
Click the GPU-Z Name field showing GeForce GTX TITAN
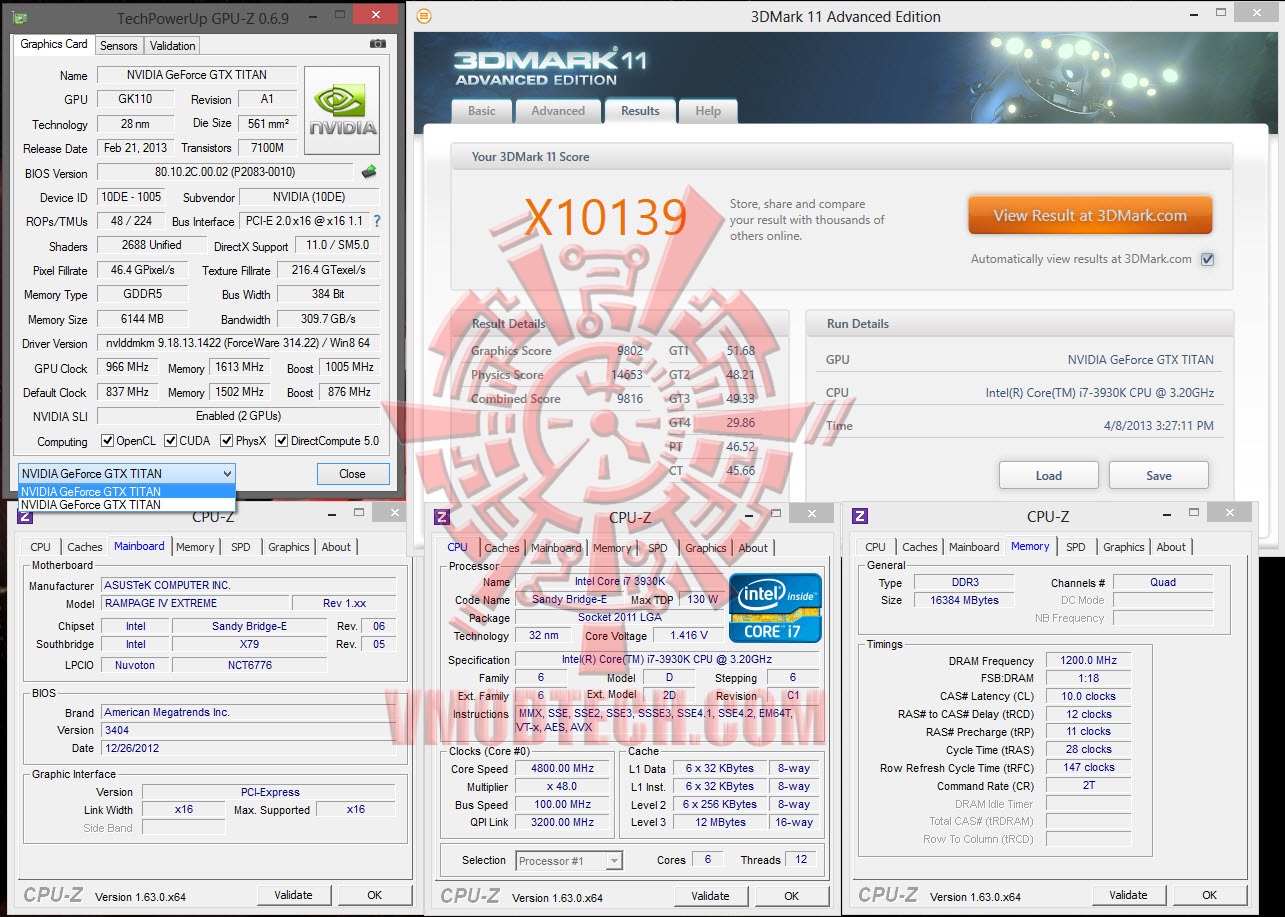click(197, 75)
